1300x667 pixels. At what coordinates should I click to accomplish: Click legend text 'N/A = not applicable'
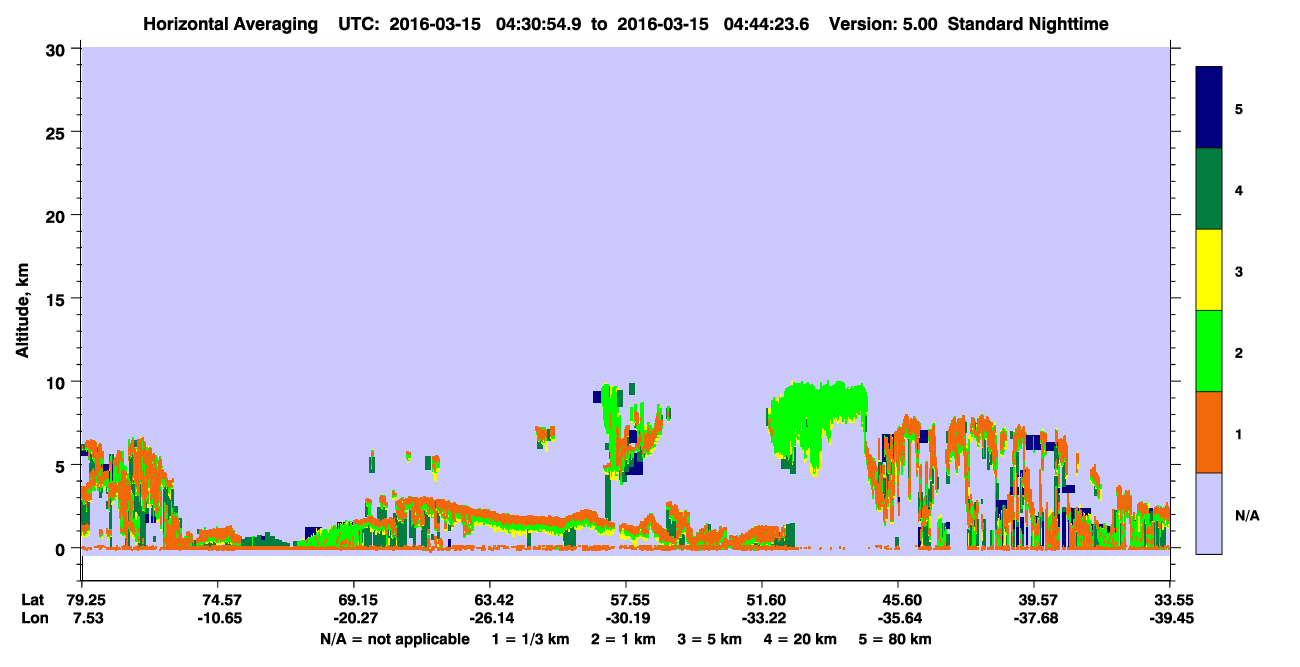point(394,639)
